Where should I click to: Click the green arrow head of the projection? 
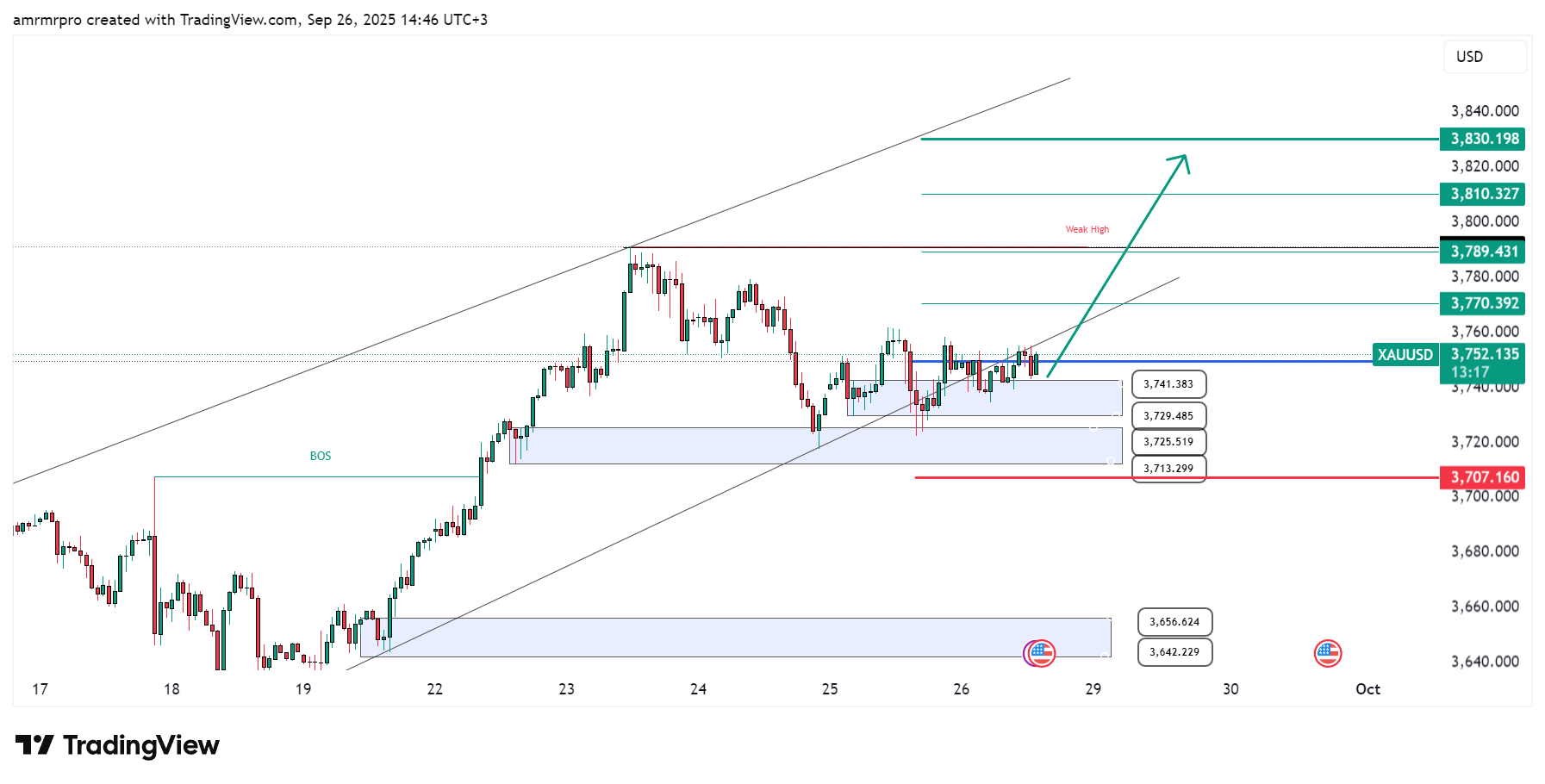point(1182,160)
